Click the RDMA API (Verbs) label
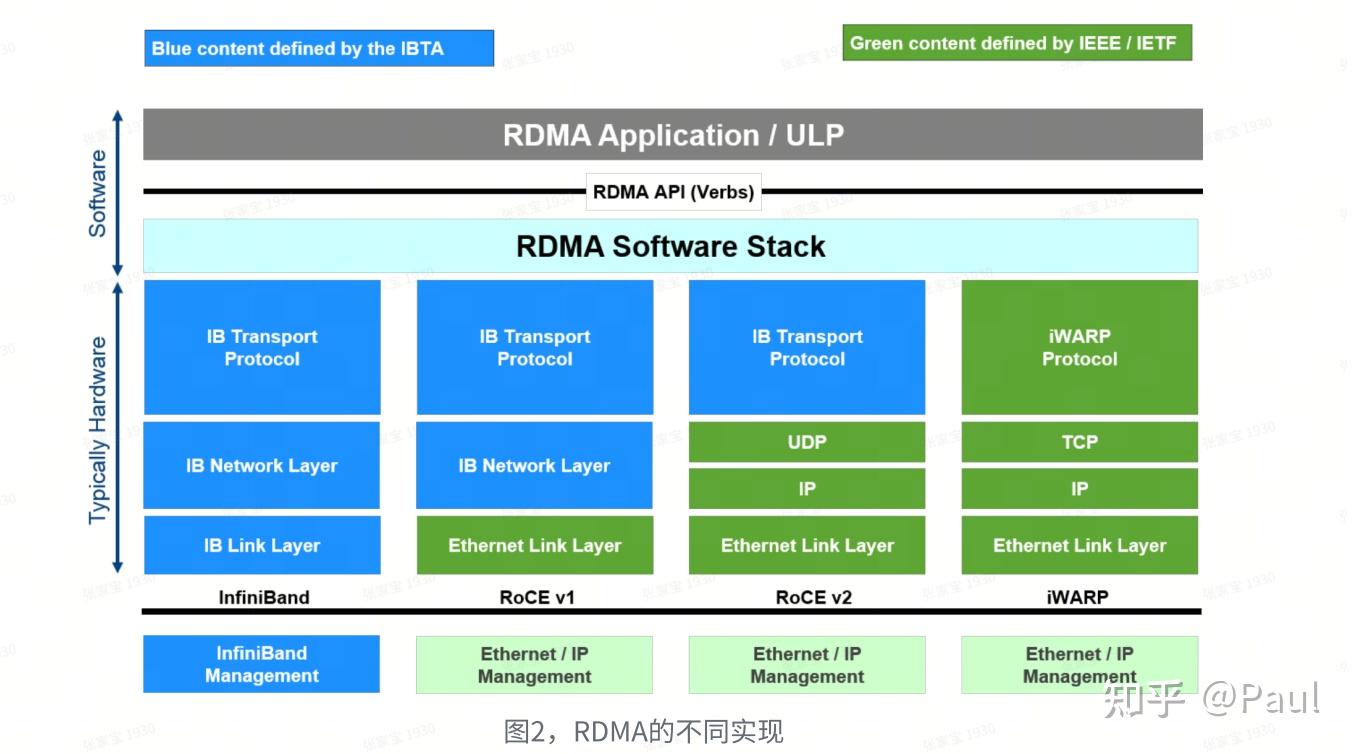The image size is (1354, 754). coord(673,191)
